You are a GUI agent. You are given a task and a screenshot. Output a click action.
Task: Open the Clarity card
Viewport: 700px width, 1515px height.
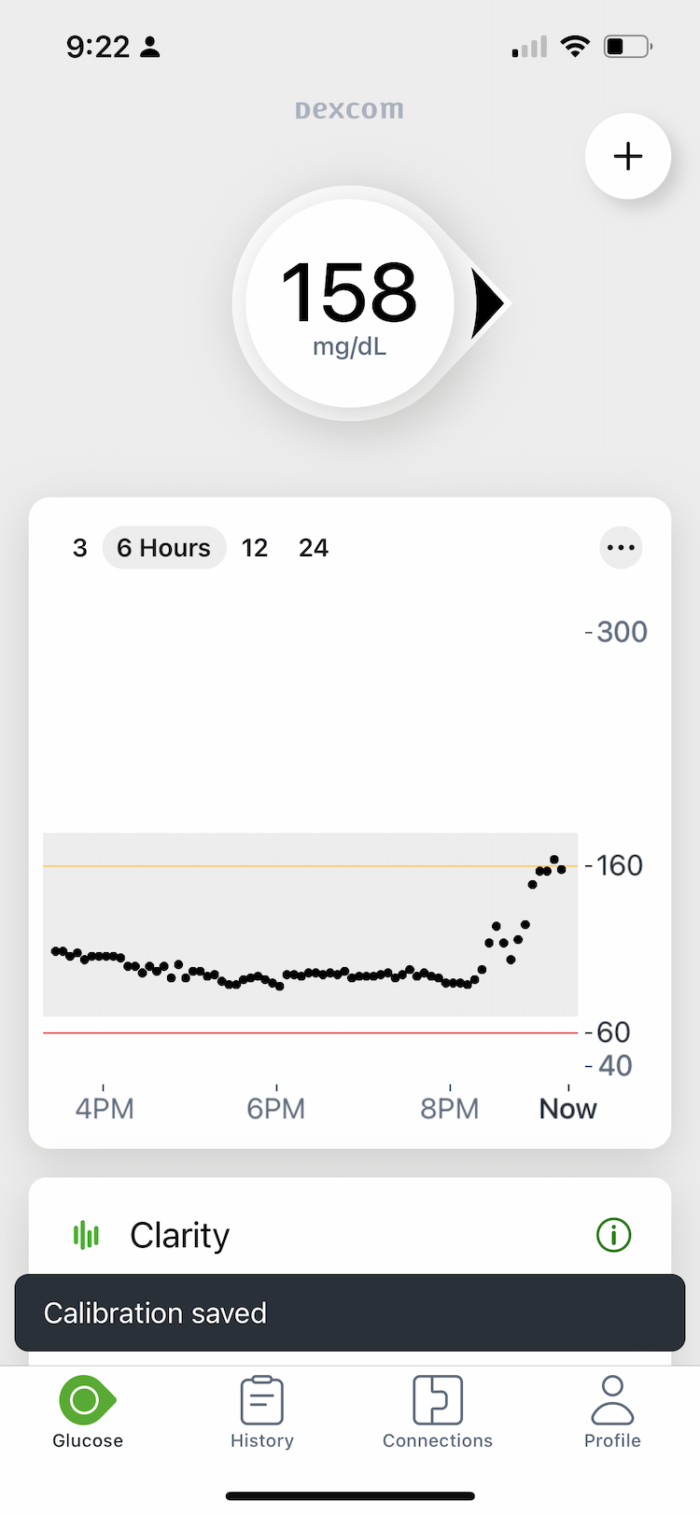tap(350, 1236)
